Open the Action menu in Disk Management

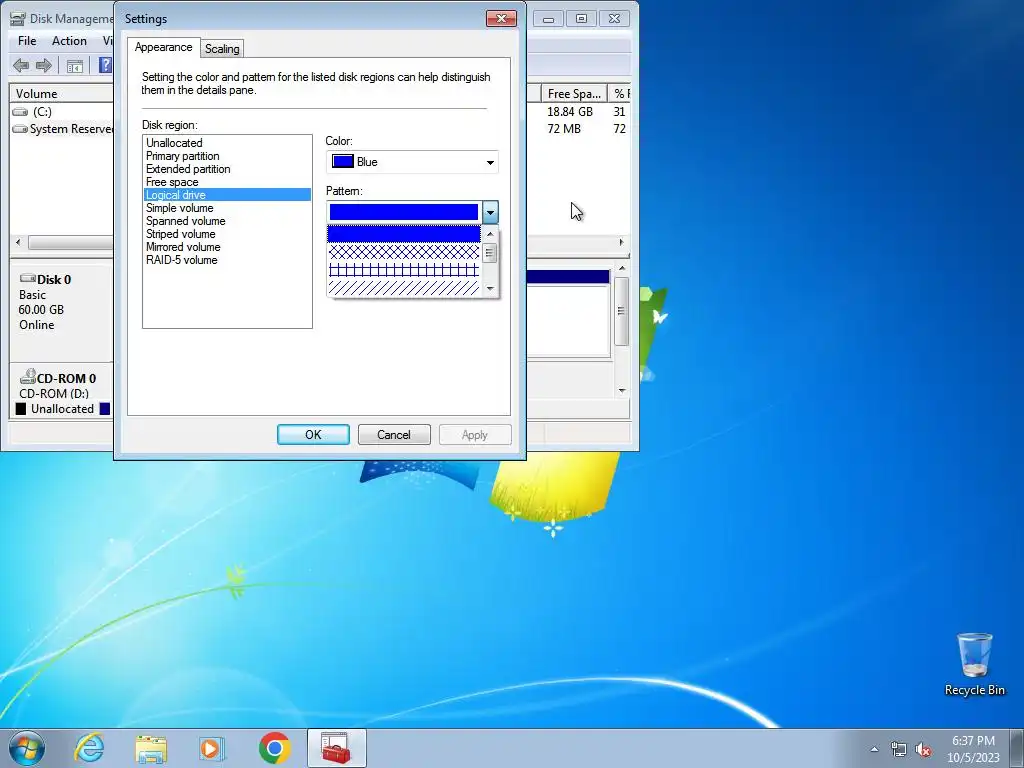69,40
